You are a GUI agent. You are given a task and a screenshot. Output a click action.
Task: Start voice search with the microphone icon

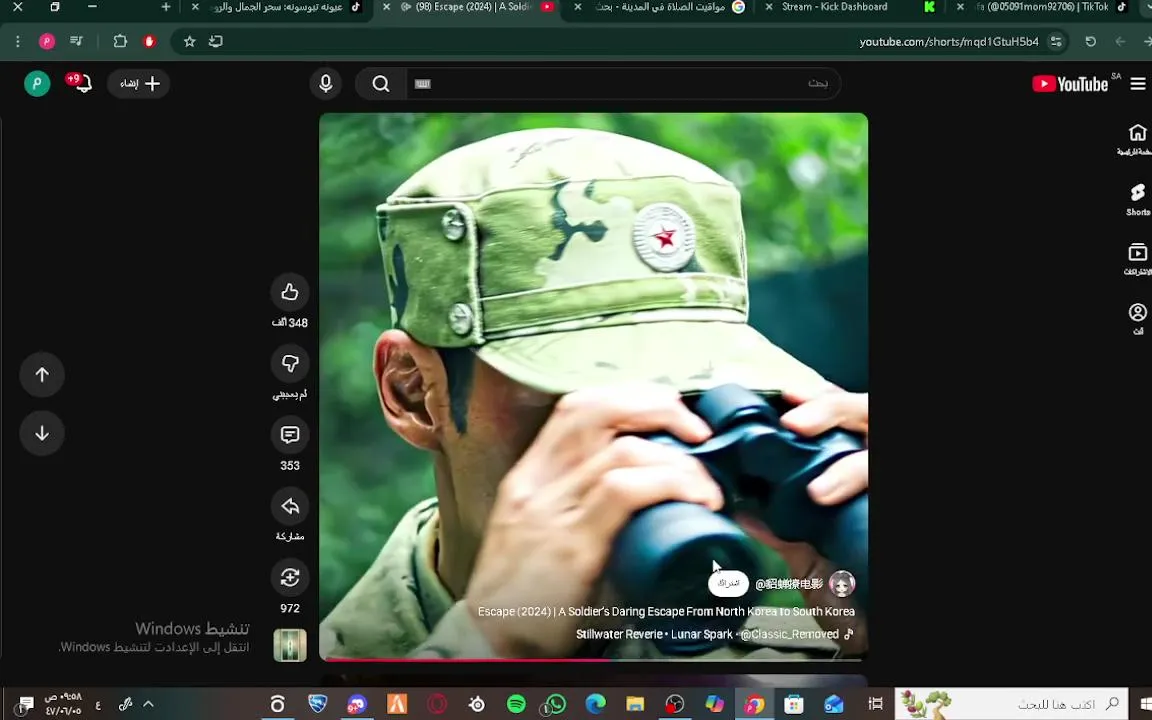[x=325, y=84]
